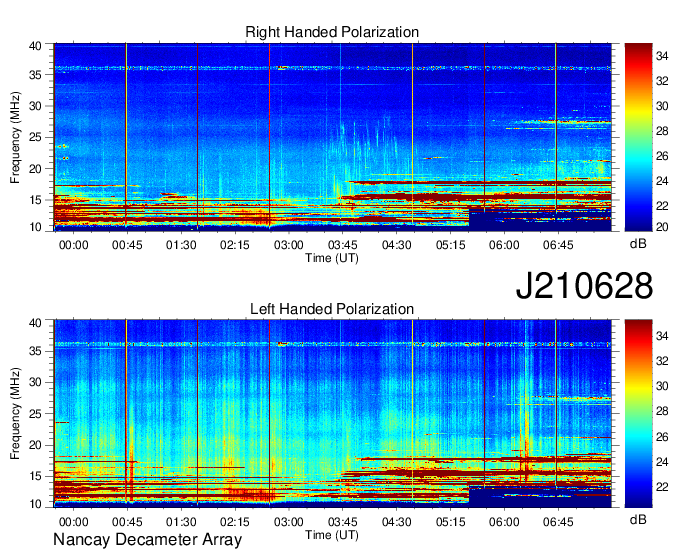Image resolution: width=680 pixels, height=552 pixels.
Task: Click 05:15 time tick of Right Handed plot
Action: point(450,245)
